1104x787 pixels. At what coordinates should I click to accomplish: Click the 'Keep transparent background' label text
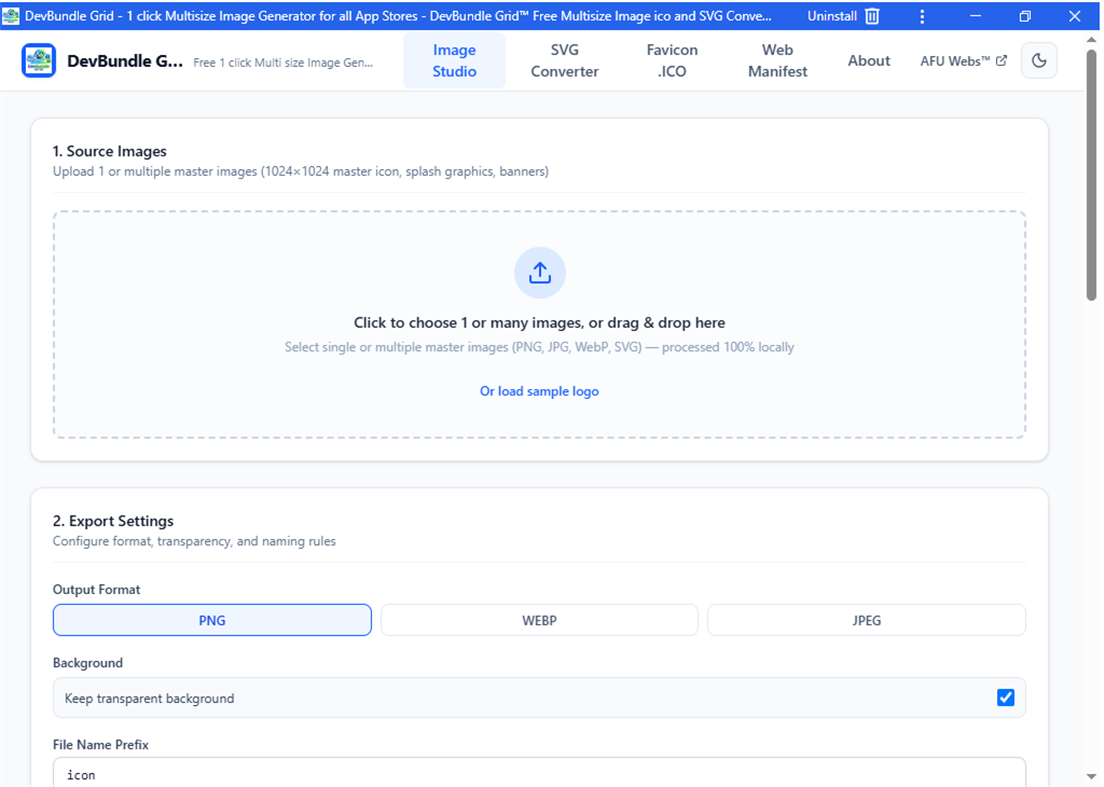click(x=149, y=698)
